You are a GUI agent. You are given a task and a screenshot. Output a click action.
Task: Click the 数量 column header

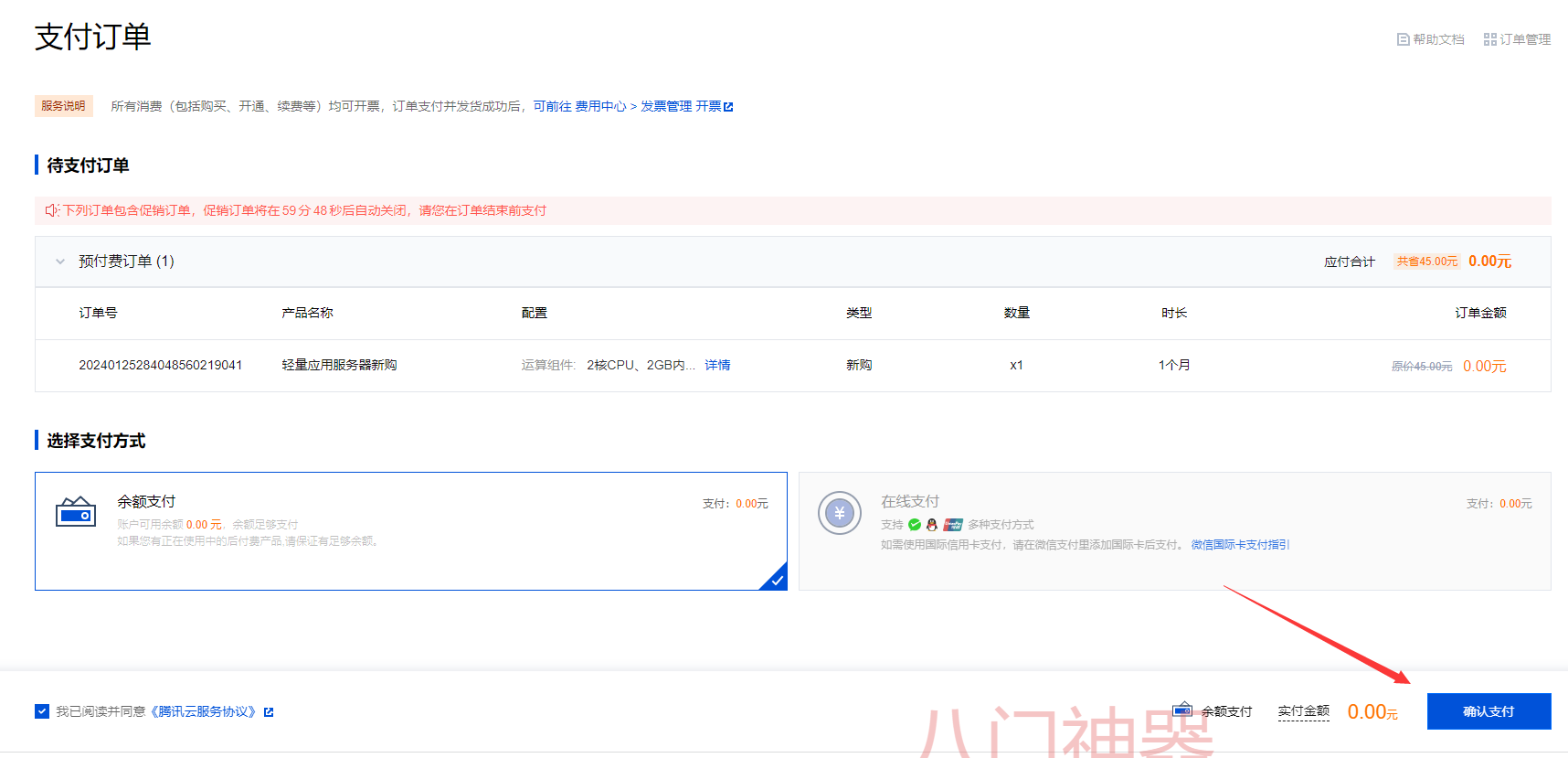pos(1017,313)
